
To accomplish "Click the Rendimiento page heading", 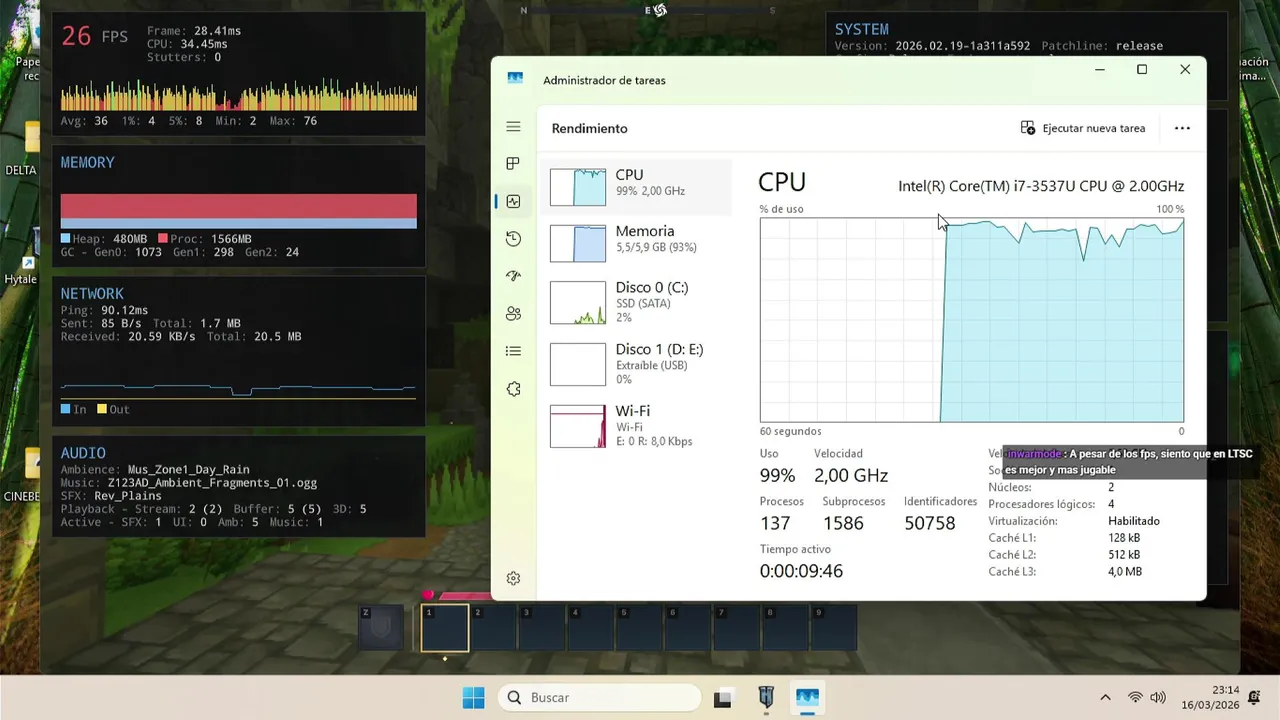I will (x=590, y=128).
